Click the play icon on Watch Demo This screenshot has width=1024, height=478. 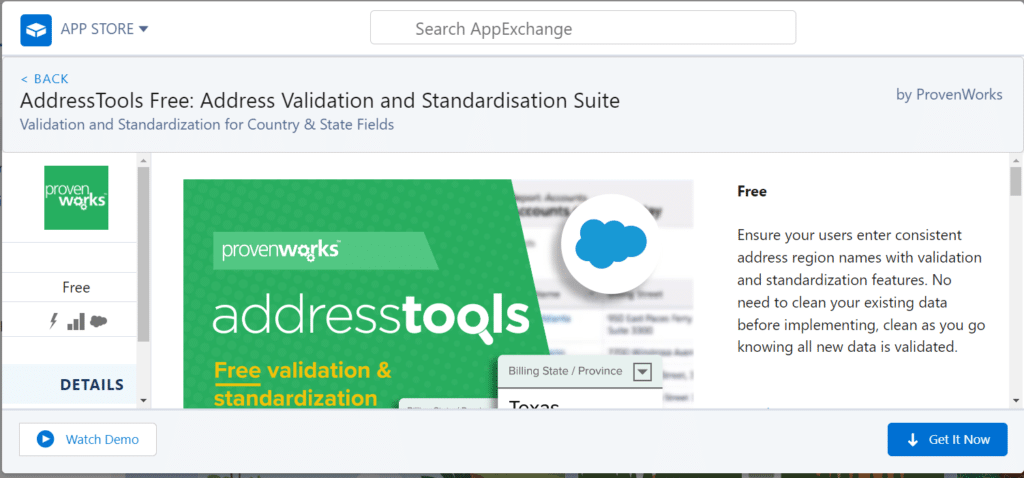(45, 439)
